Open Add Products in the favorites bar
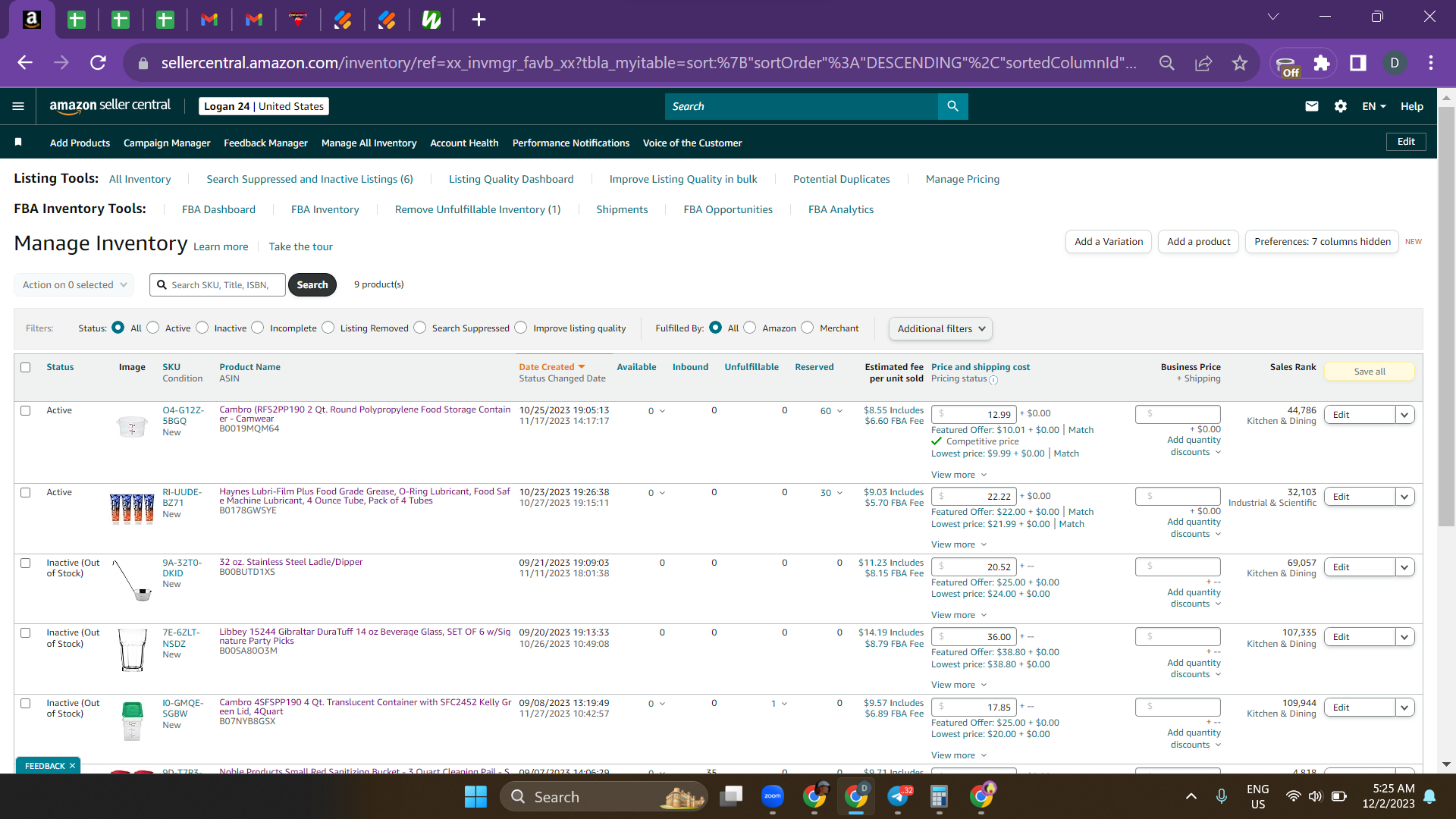 pos(80,143)
